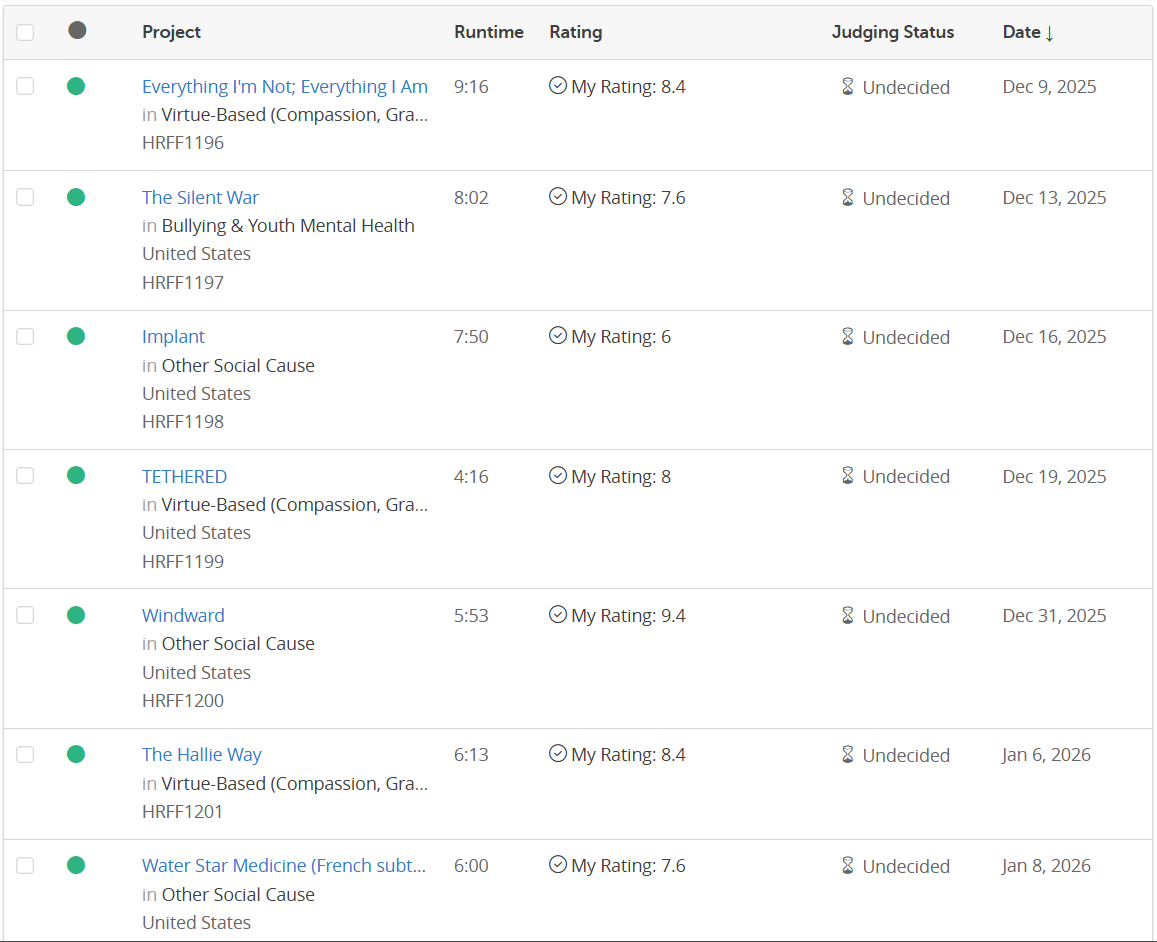Click hourglass icon for Everything I'm Not row
The image size is (1157, 942).
coord(847,87)
